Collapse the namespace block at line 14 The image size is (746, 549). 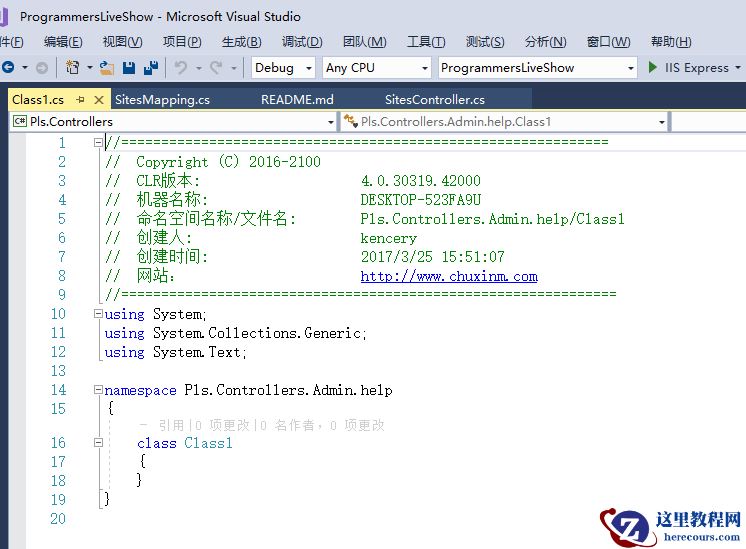(98, 390)
